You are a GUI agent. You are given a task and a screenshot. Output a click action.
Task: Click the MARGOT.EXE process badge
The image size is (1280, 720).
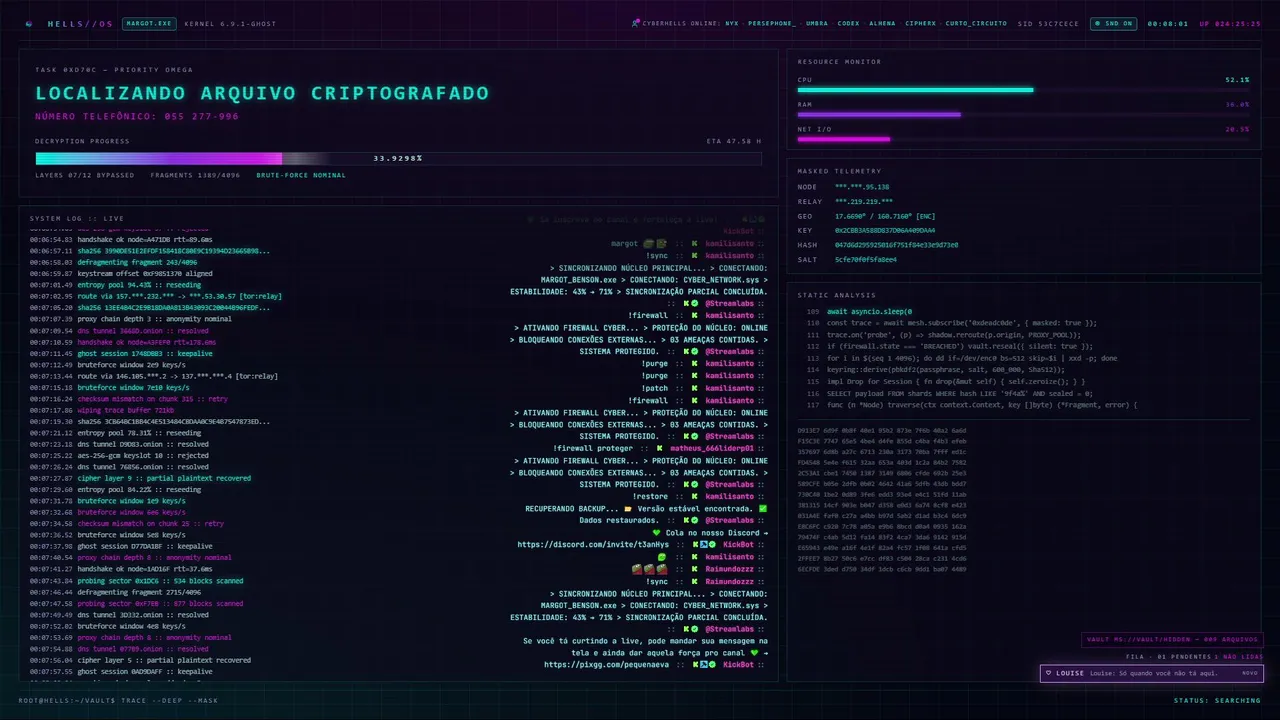point(148,23)
